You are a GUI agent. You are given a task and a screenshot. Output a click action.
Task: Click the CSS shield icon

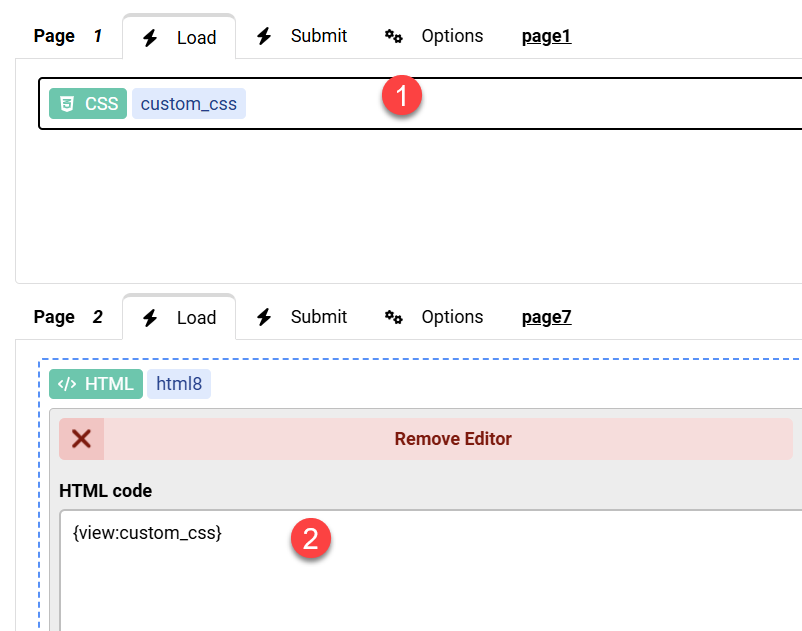[x=68, y=103]
